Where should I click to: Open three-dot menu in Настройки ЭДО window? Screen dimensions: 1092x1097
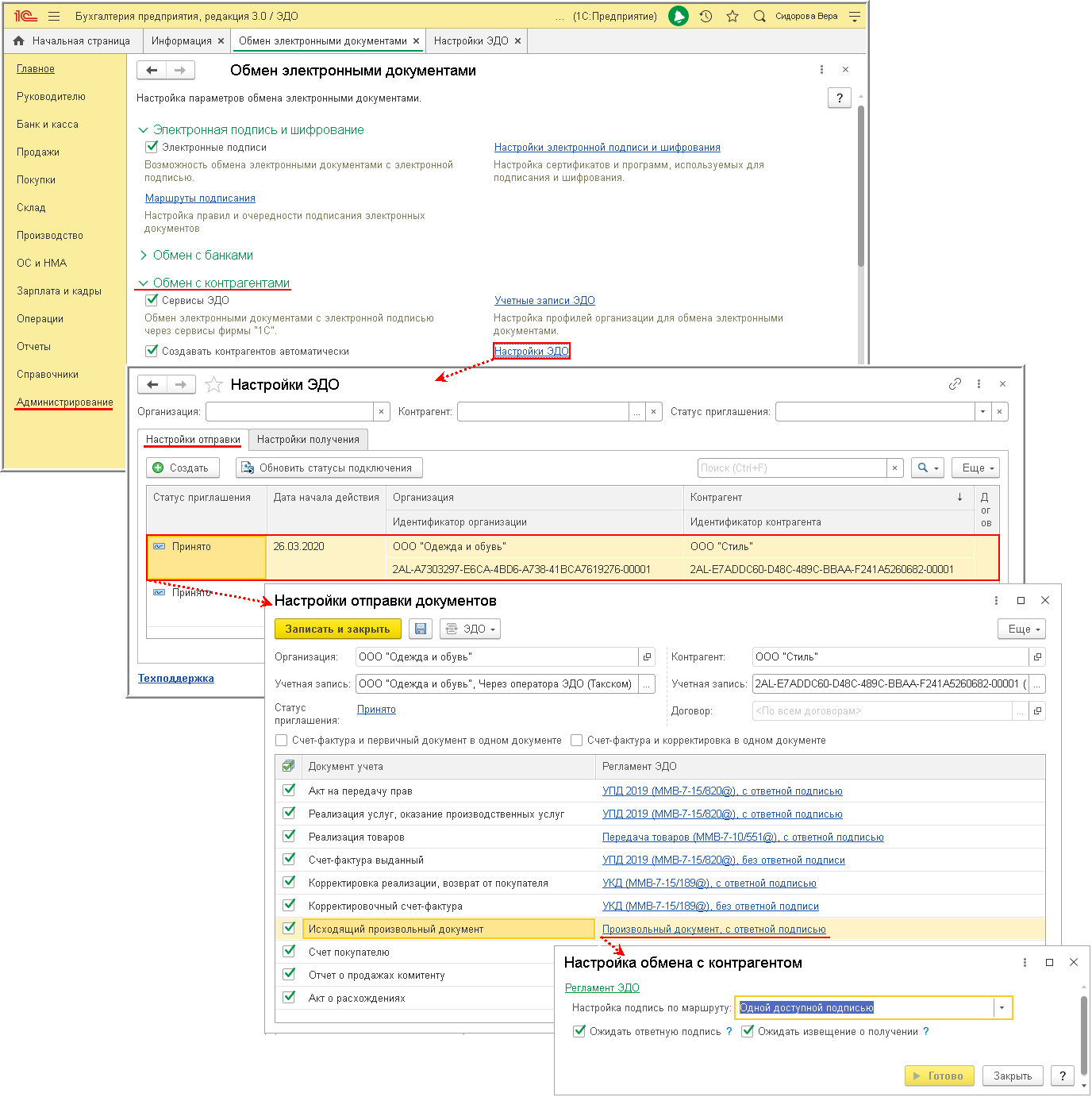coord(979,383)
